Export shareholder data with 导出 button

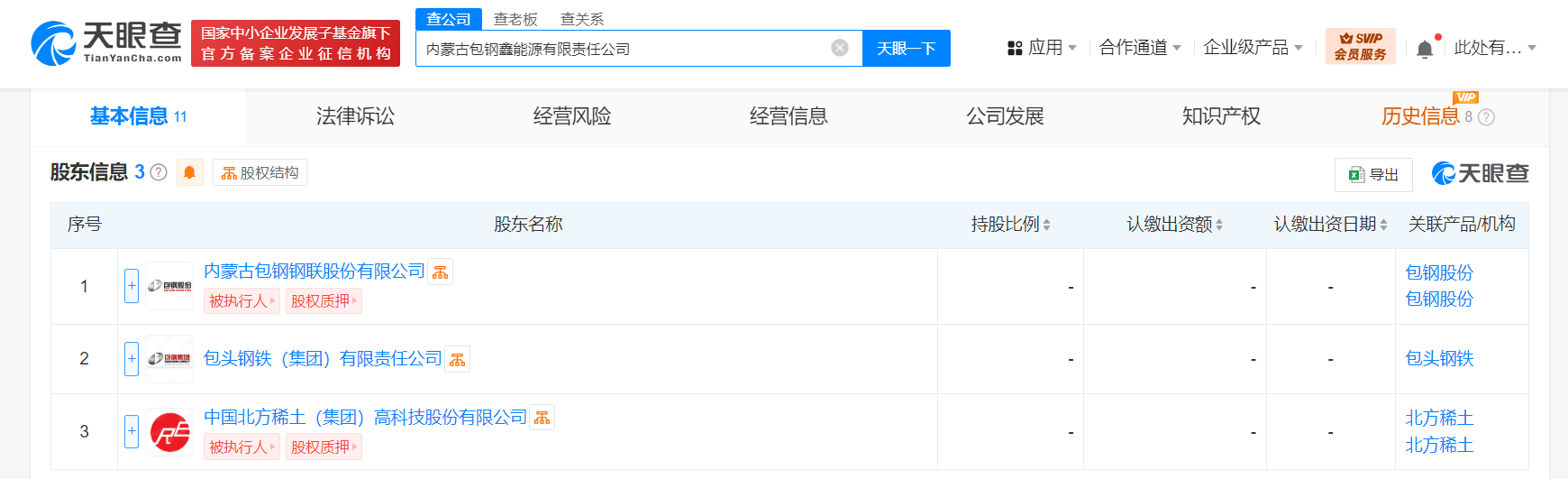point(1373,174)
